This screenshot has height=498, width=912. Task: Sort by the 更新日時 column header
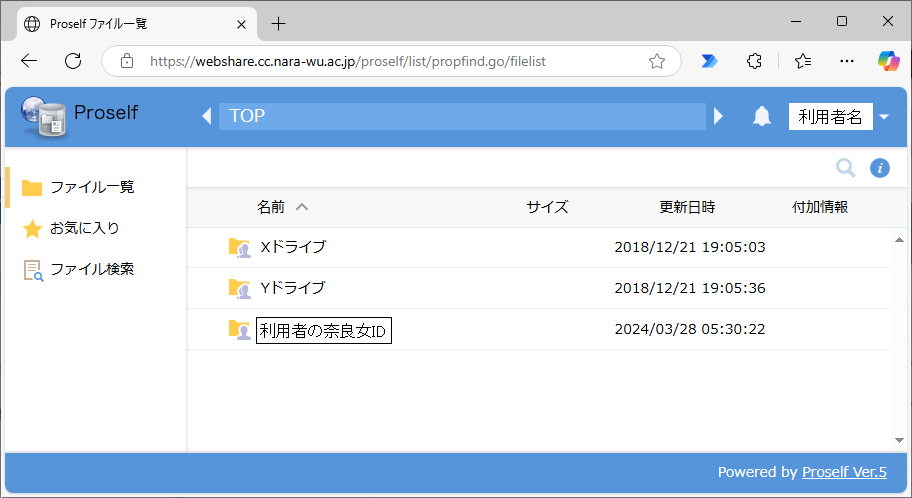click(687, 207)
